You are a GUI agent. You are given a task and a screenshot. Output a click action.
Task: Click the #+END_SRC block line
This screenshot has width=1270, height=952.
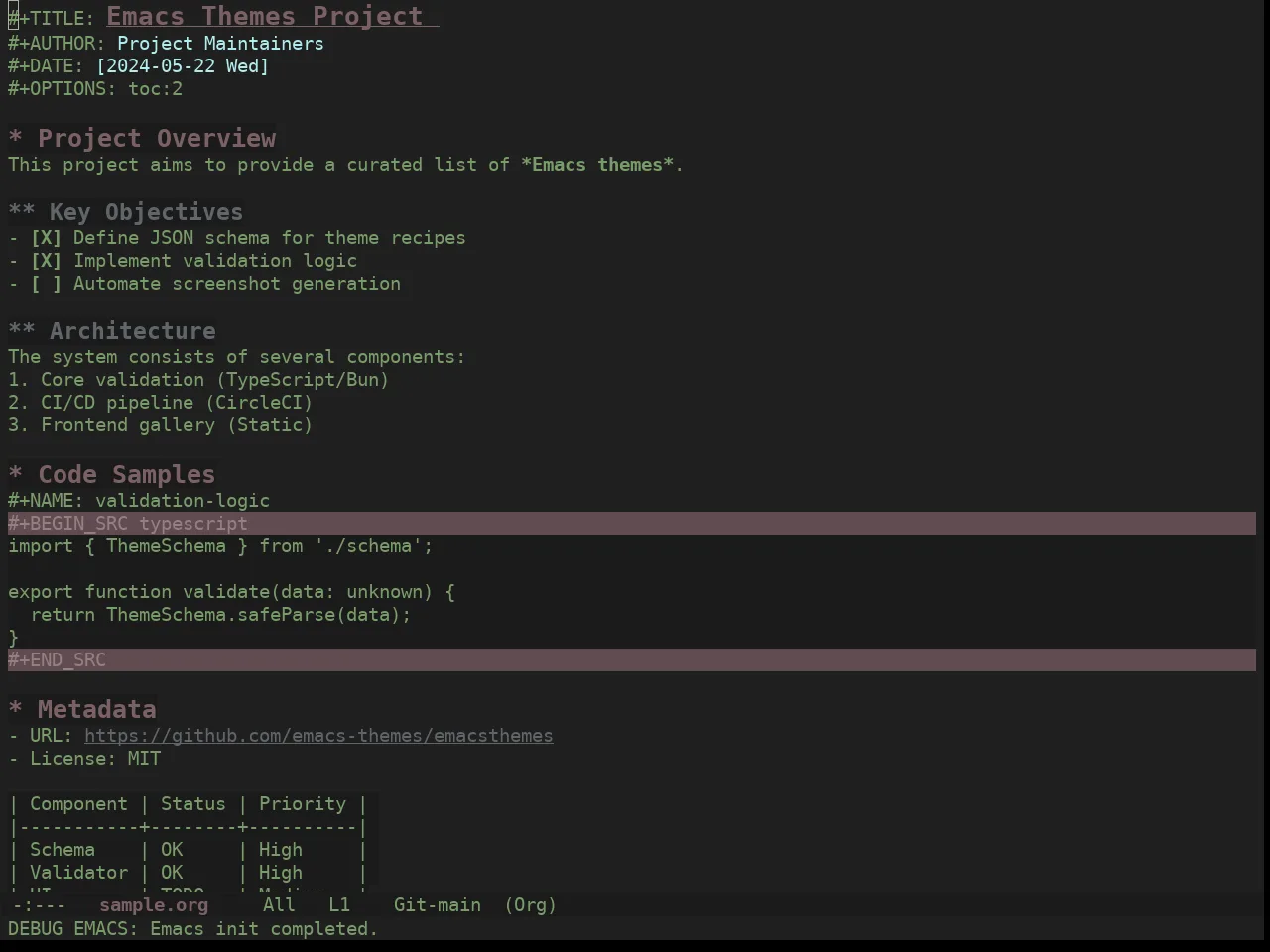[632, 660]
